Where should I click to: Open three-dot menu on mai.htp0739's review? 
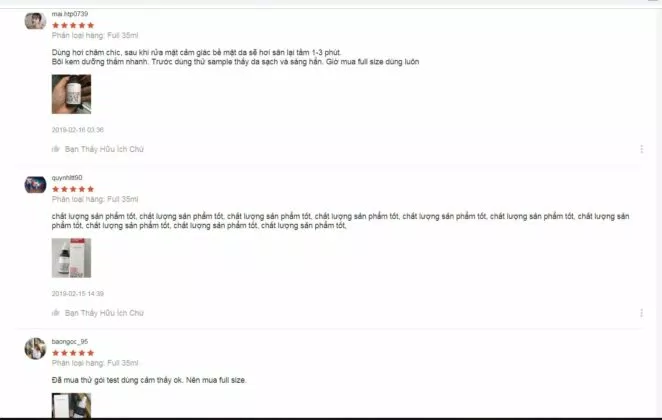point(641,149)
